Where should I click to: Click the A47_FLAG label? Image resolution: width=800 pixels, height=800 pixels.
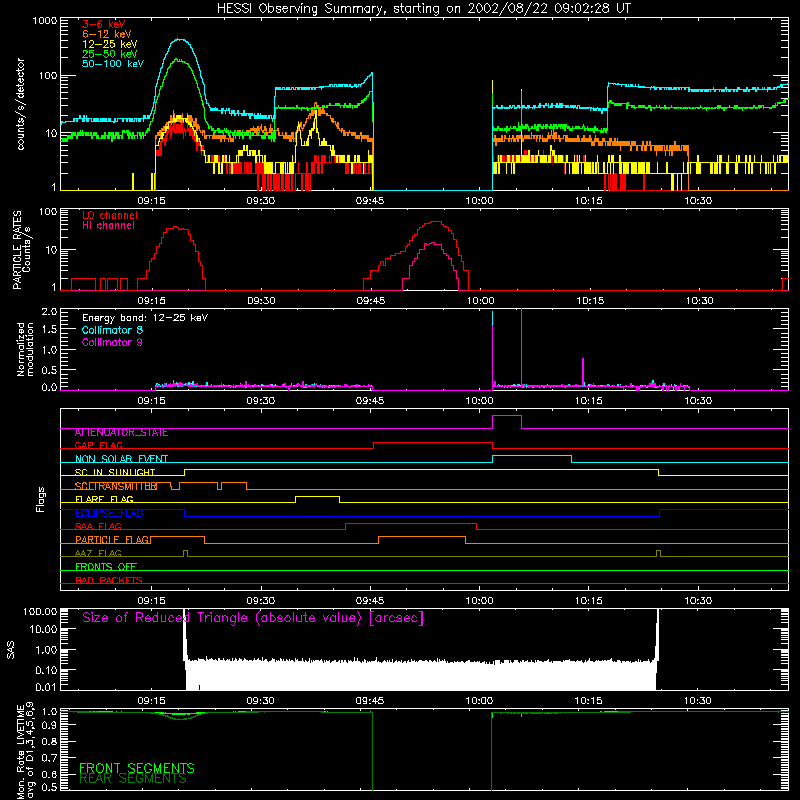click(x=98, y=554)
